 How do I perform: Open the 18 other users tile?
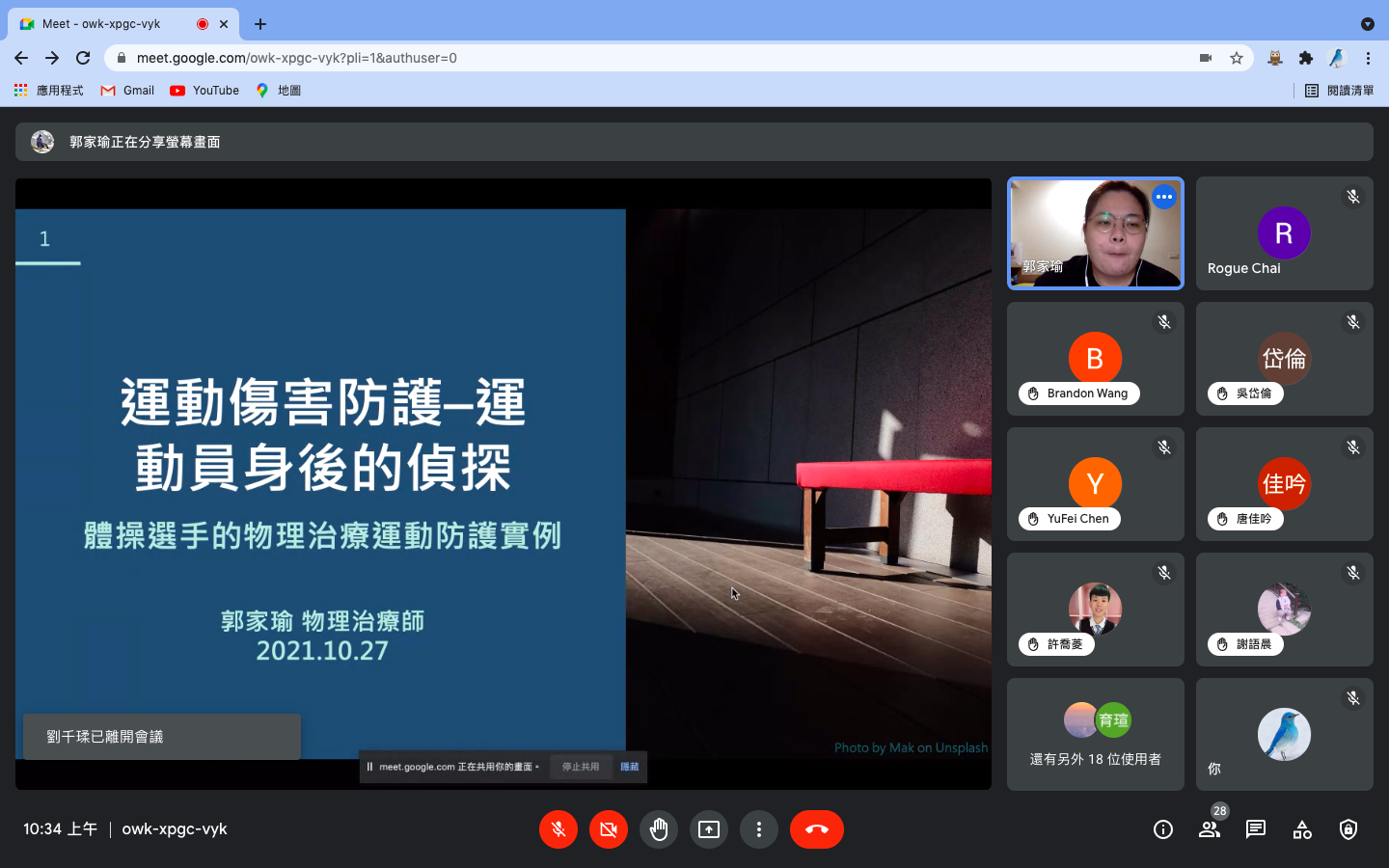click(1096, 735)
